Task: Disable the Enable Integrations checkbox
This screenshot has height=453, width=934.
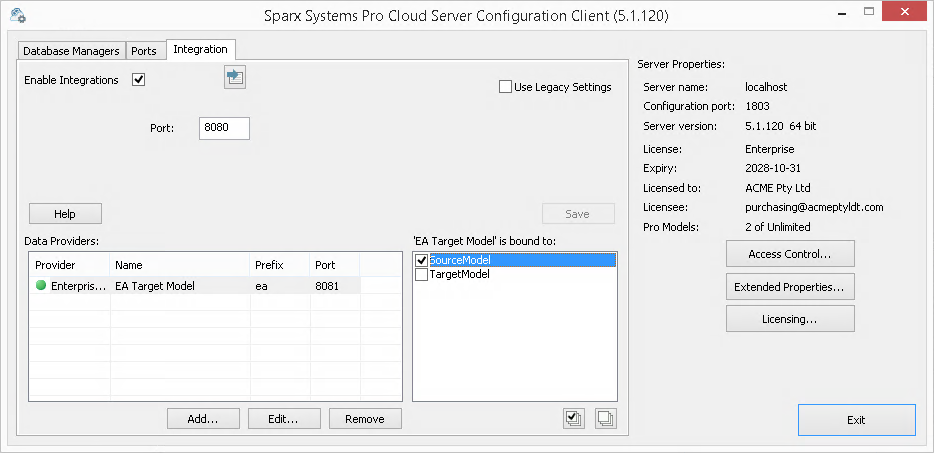Action: coord(139,80)
